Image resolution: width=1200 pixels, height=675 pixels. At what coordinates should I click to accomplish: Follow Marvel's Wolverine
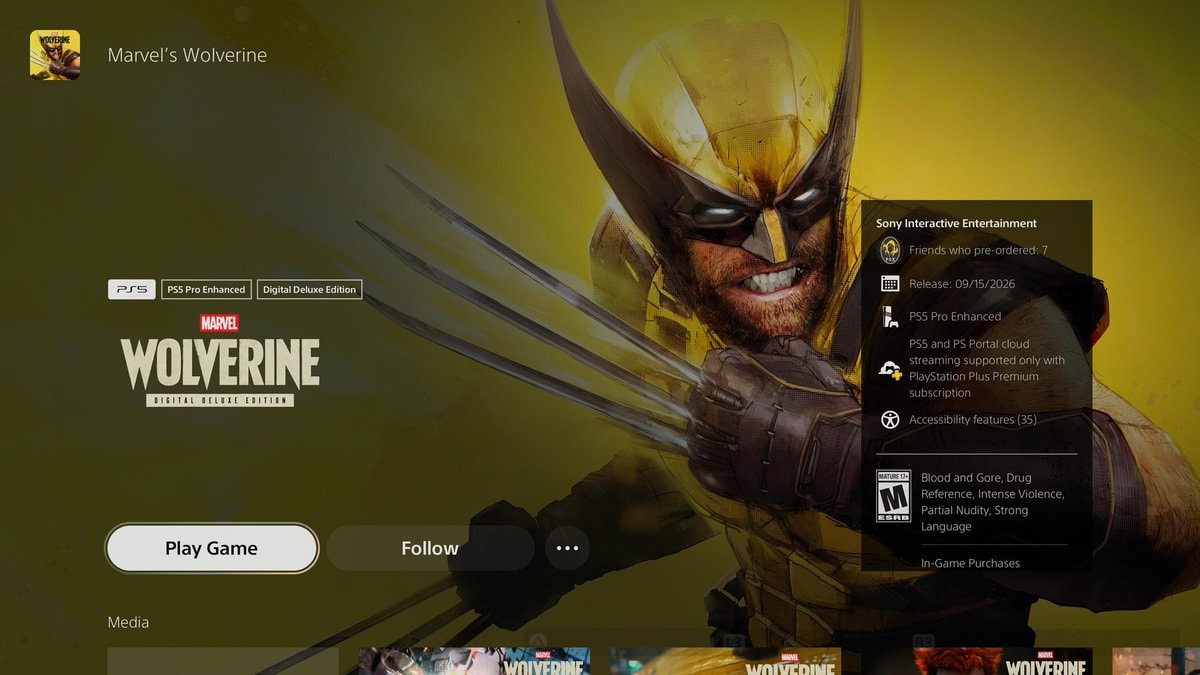coord(430,548)
